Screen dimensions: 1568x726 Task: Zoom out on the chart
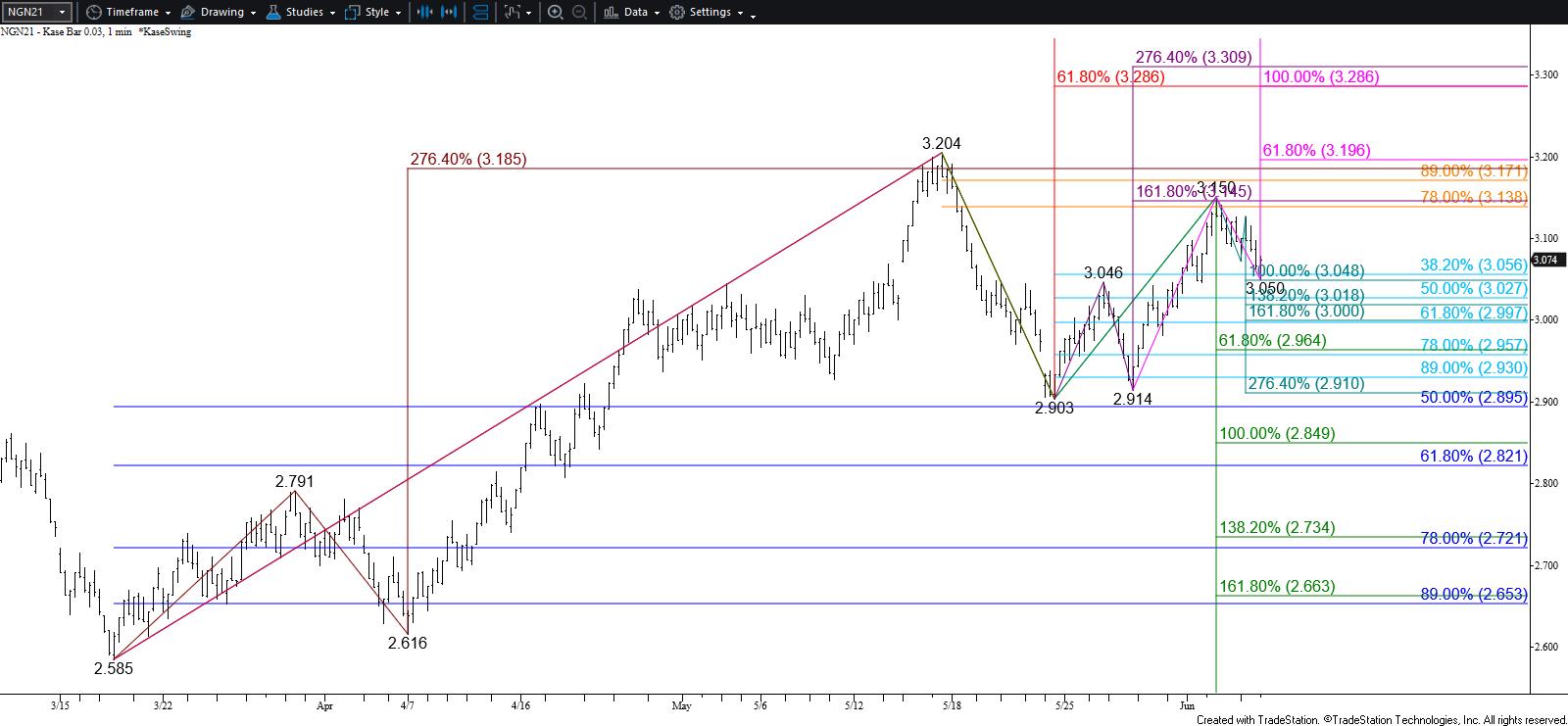tap(579, 12)
